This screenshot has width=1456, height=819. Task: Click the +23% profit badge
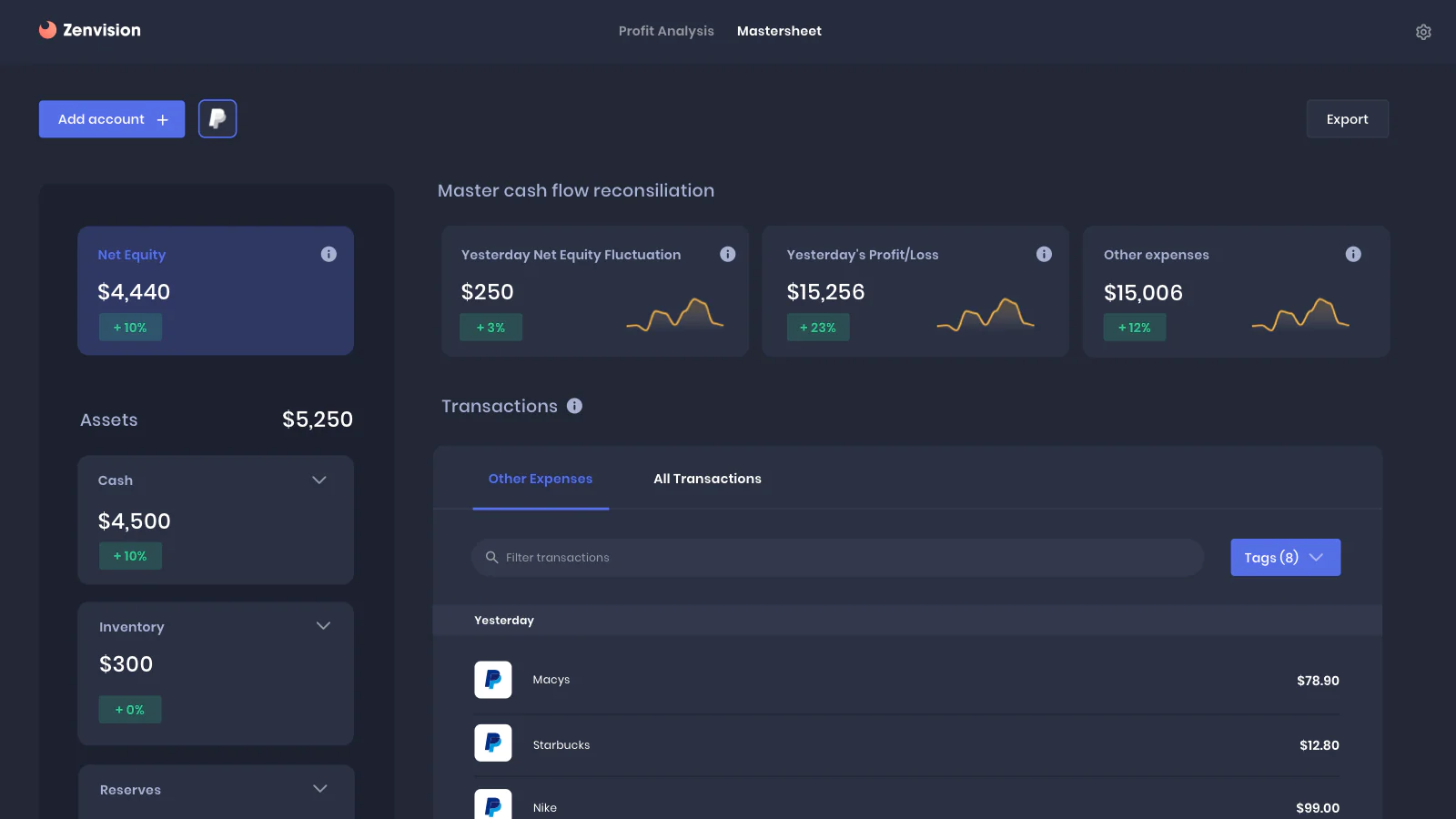818,328
